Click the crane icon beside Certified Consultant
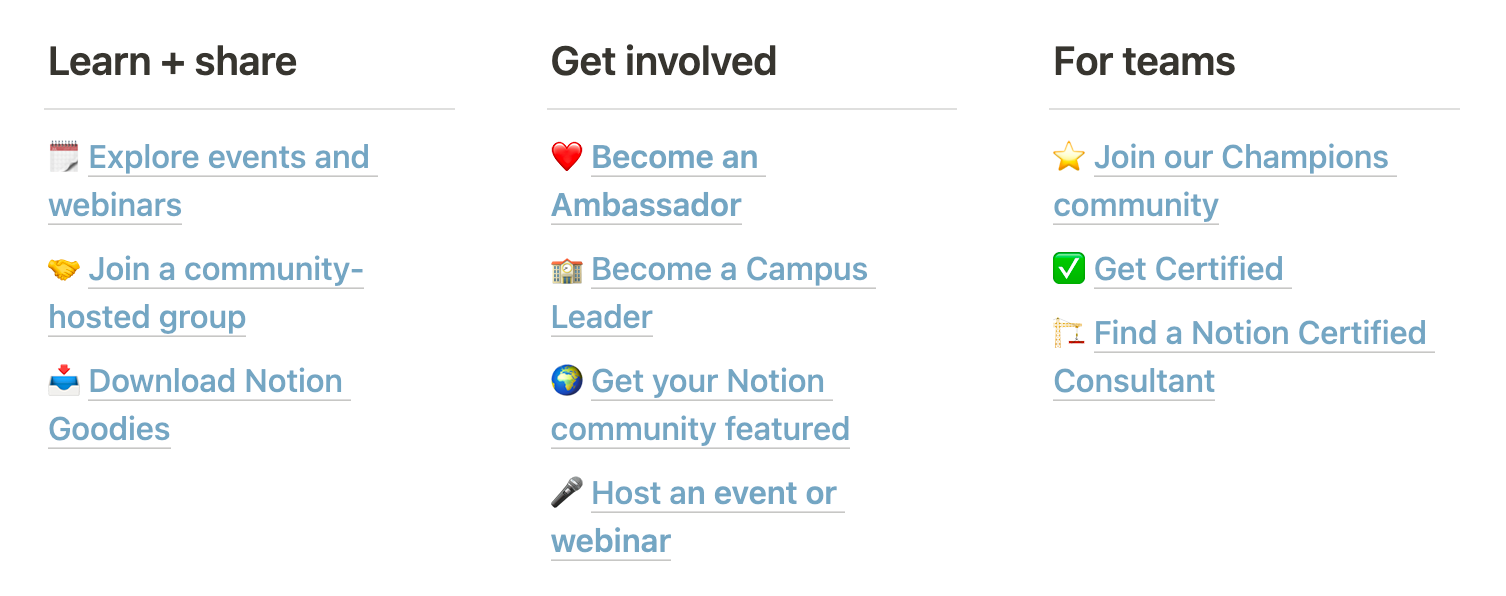 point(1068,332)
